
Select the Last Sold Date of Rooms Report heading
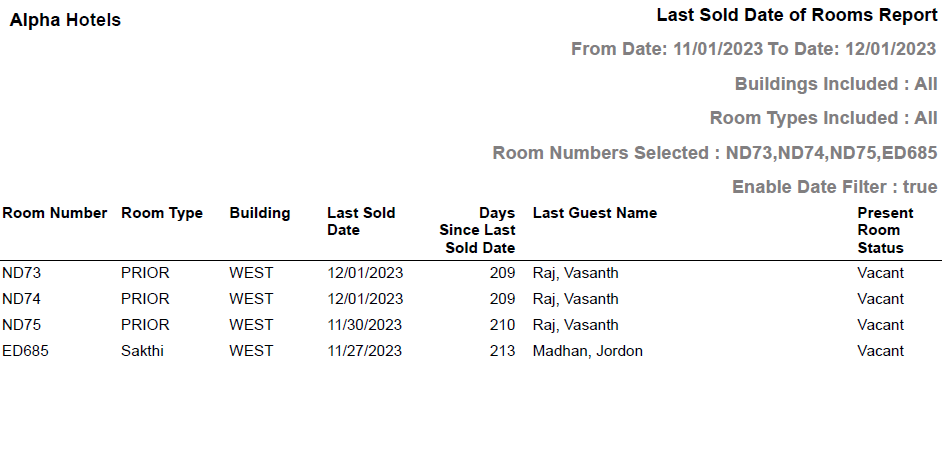(x=796, y=16)
